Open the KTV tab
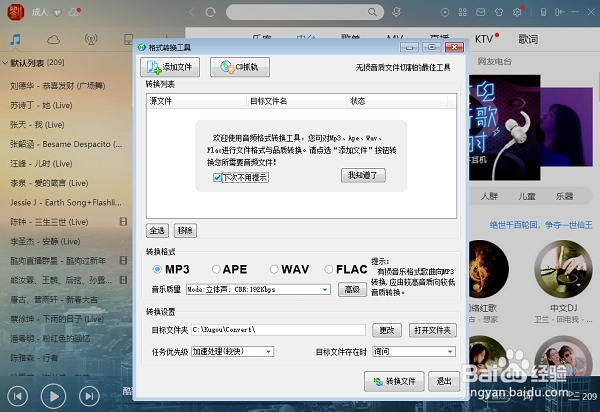The image size is (600, 412). [x=484, y=39]
